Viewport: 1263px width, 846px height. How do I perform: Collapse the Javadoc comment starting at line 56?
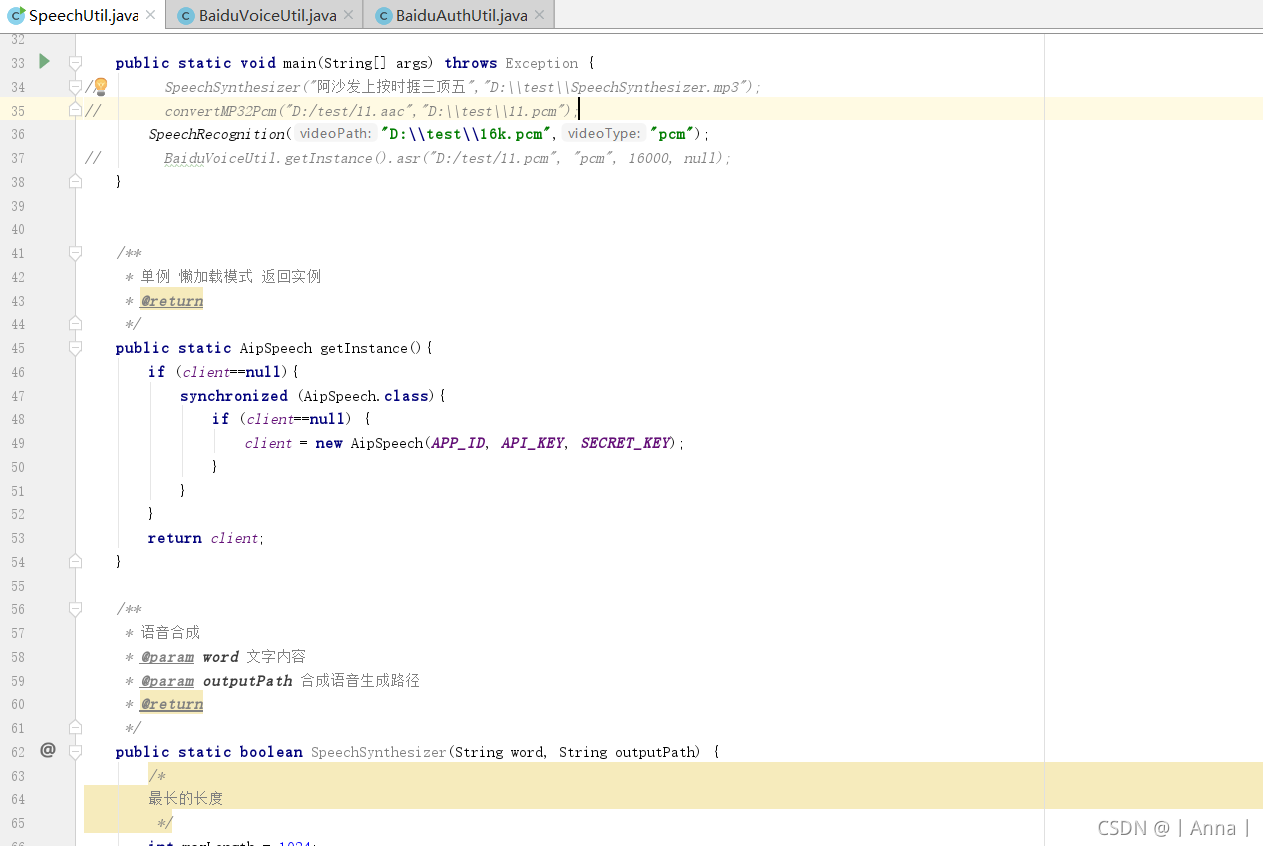pyautogui.click(x=75, y=608)
